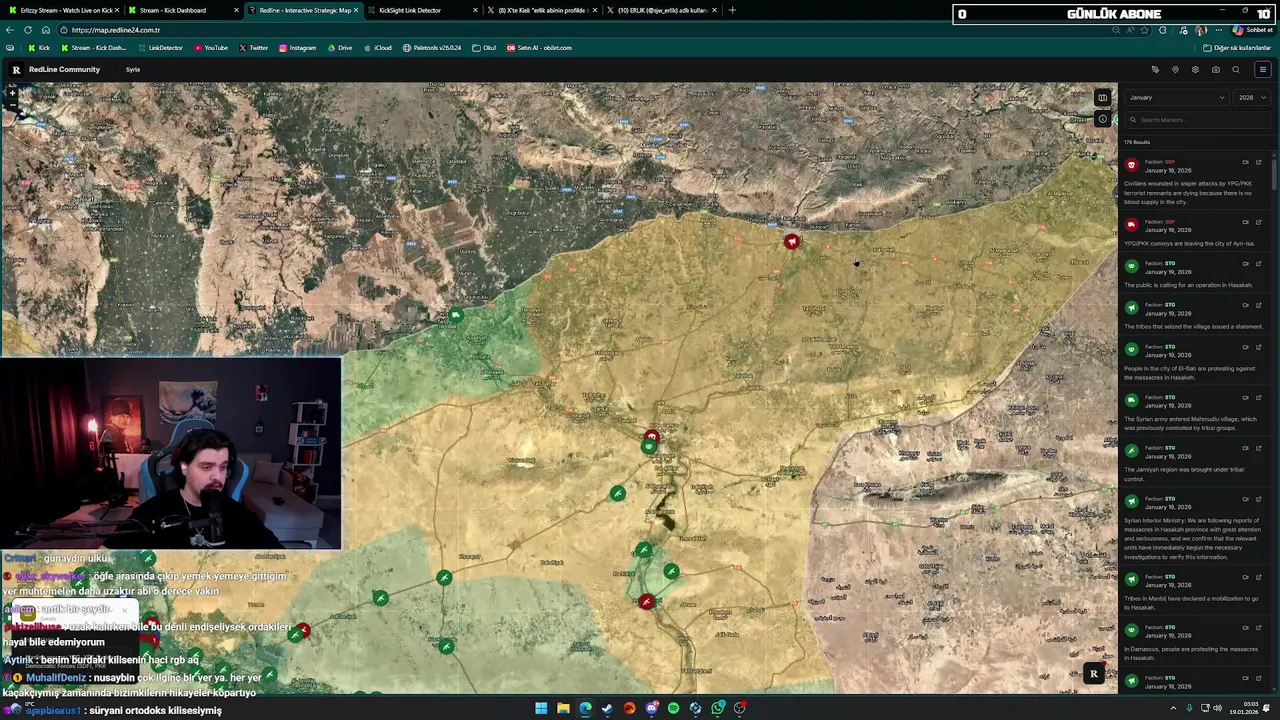Viewport: 1280px width, 720px height.
Task: Open the LinkDetector bookmark
Action: pos(160,48)
